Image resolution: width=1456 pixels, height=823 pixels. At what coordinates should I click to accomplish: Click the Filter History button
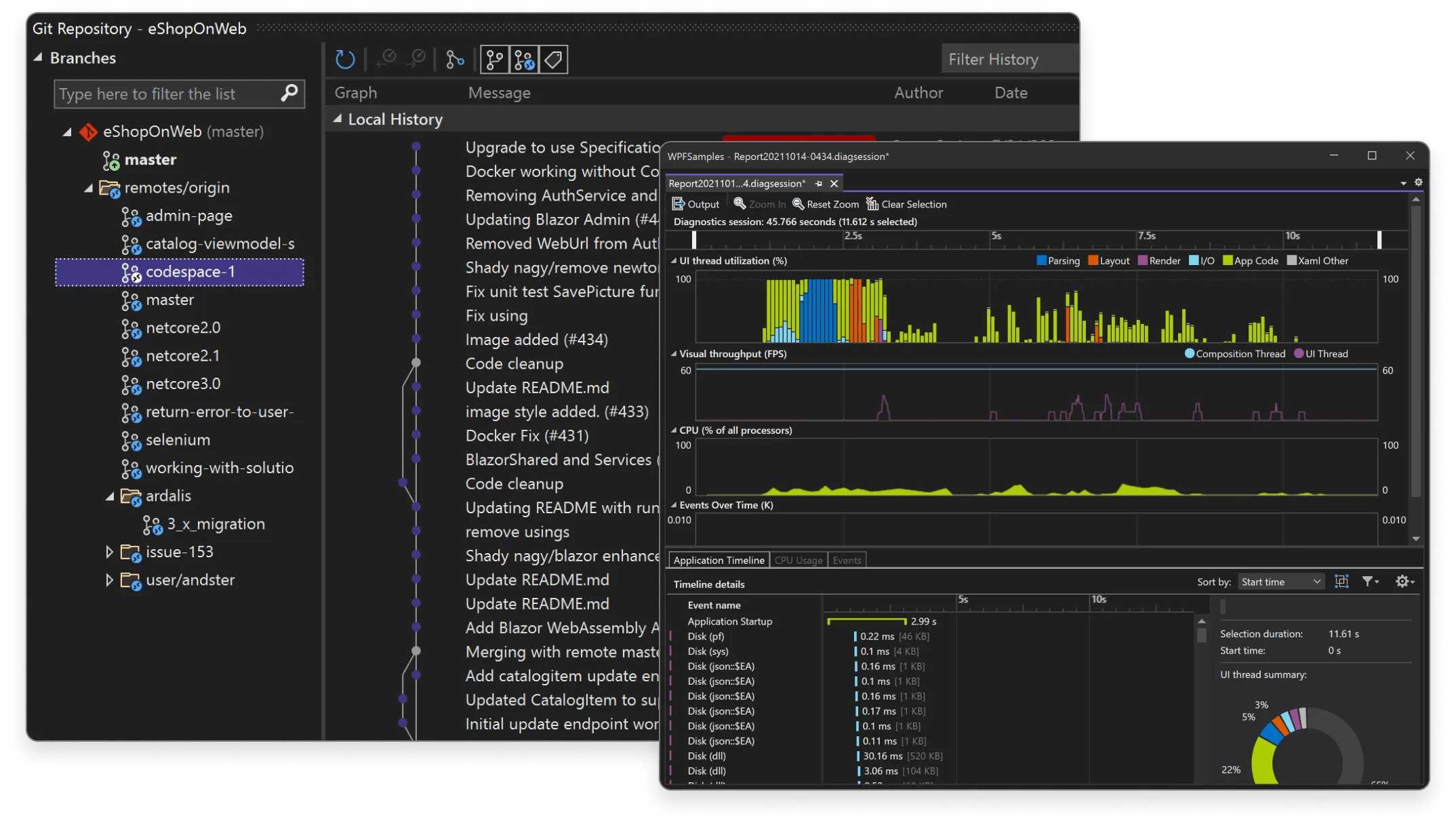click(x=1009, y=59)
